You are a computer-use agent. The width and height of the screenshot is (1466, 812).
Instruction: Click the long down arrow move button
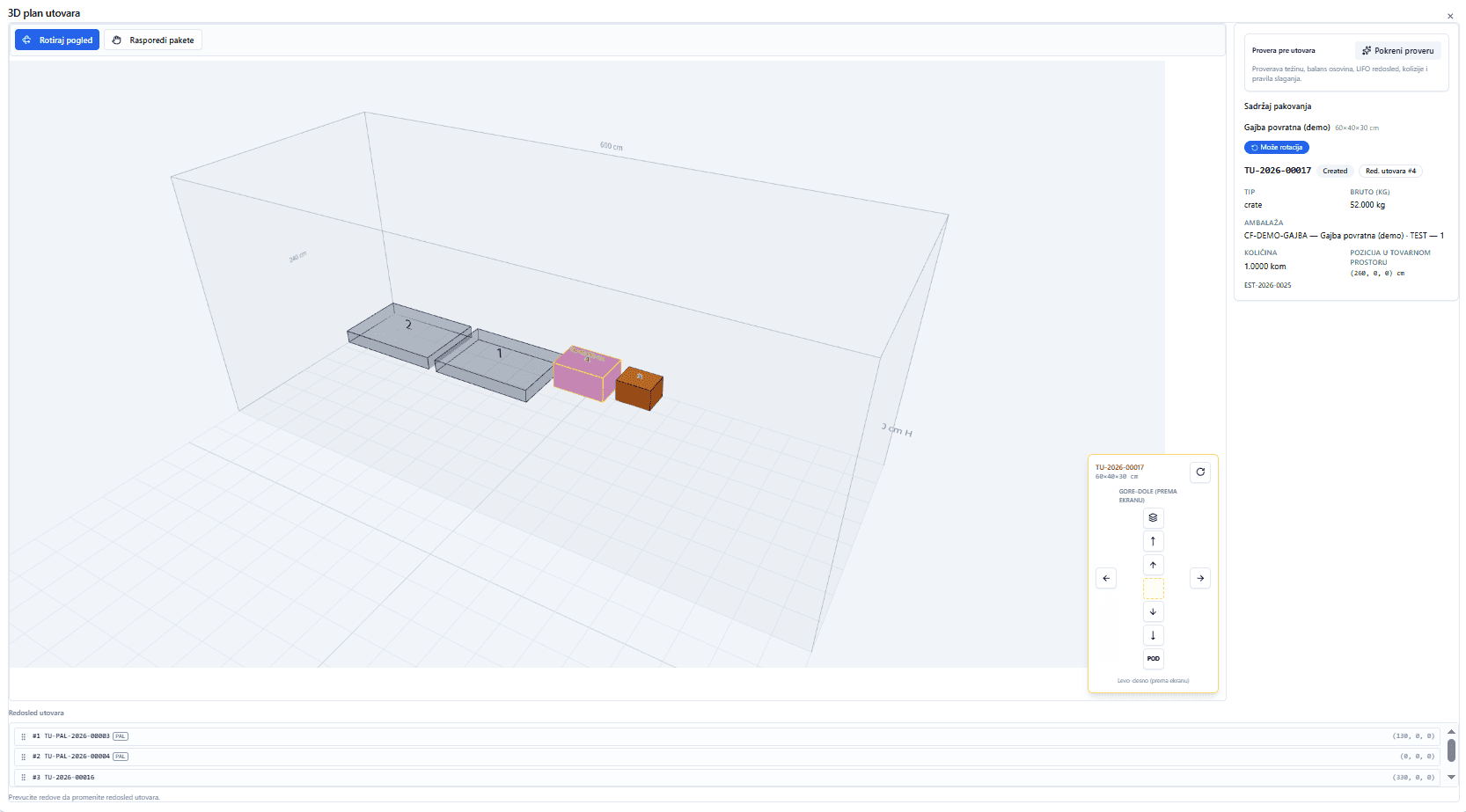[x=1153, y=635]
